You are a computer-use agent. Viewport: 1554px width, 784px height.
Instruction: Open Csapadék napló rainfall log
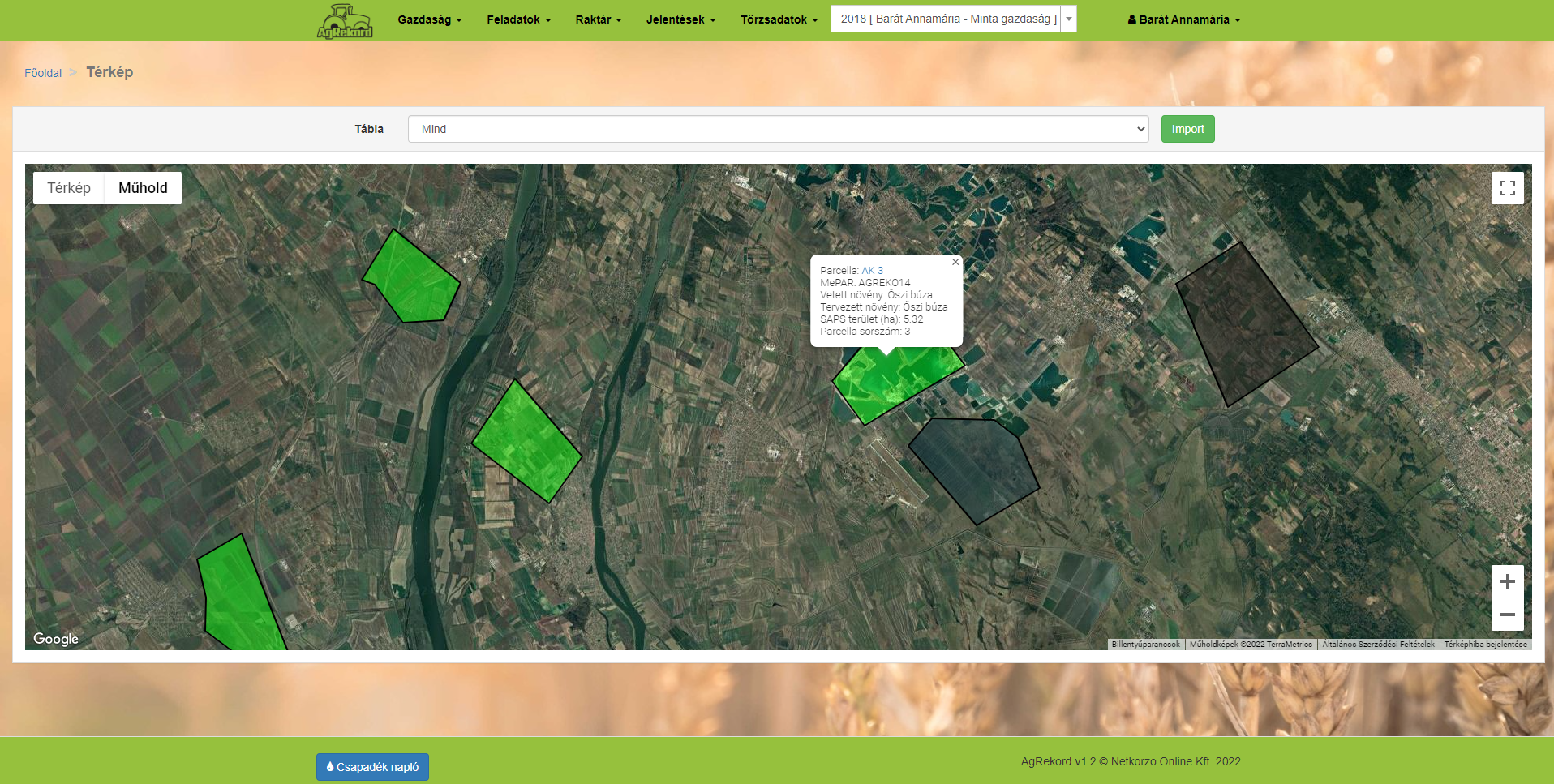tap(372, 767)
